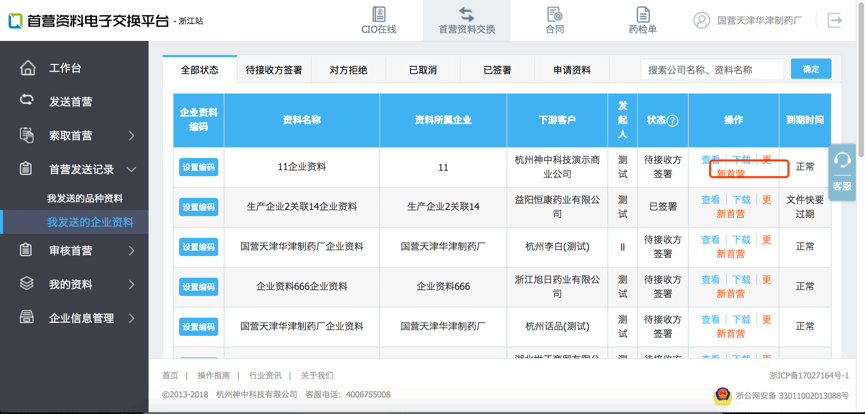Click the 发送首营 arrows icon

pyautogui.click(x=26, y=100)
